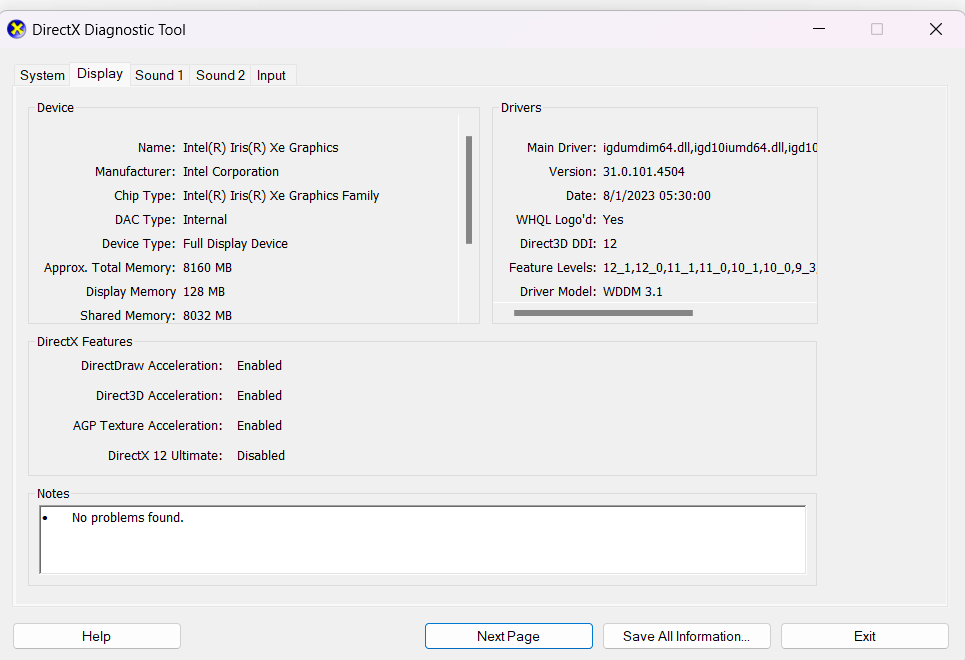
Task: Click the driver Date value 8/1/2023 05:30:00
Action: tap(657, 196)
